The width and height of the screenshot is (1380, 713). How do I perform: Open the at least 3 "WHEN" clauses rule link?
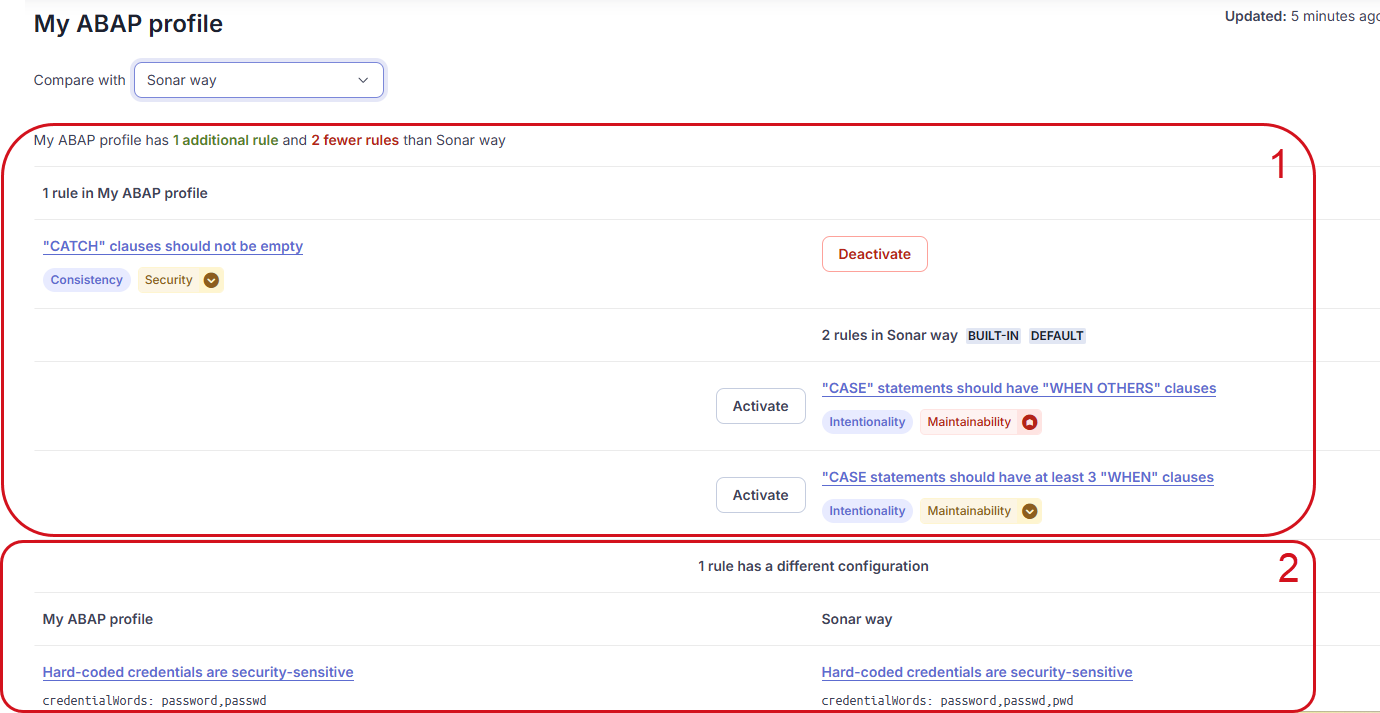point(1018,477)
